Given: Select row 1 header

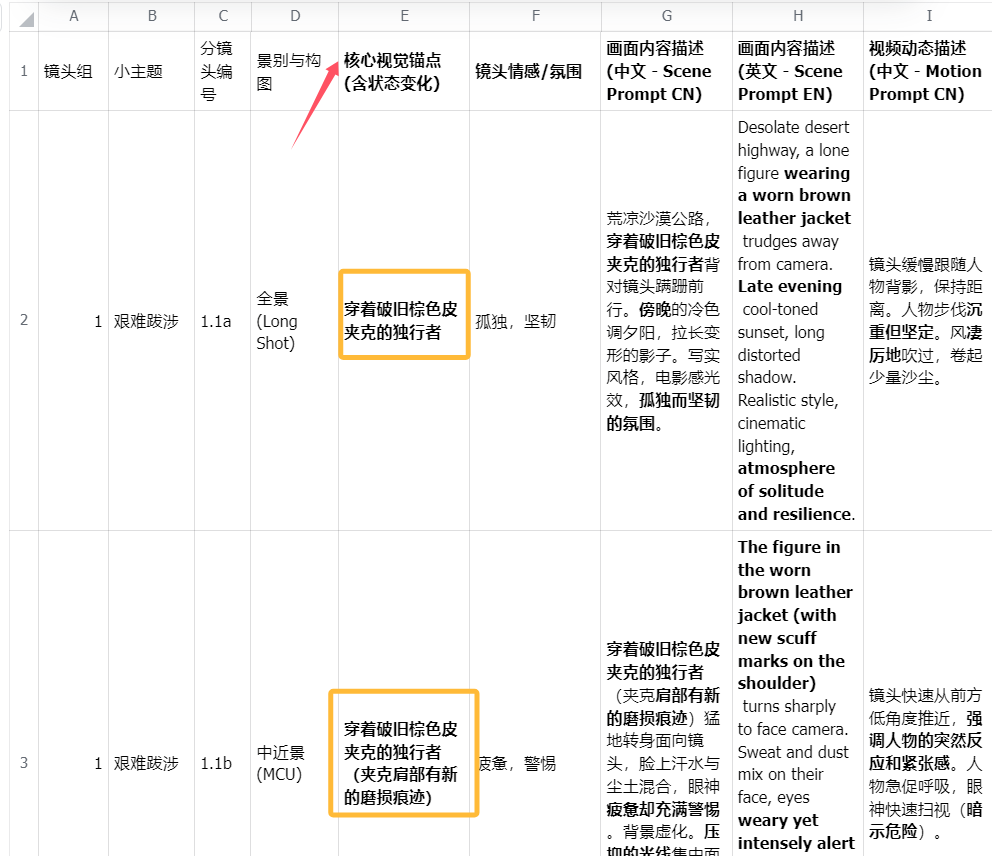Looking at the screenshot, I should (24, 71).
